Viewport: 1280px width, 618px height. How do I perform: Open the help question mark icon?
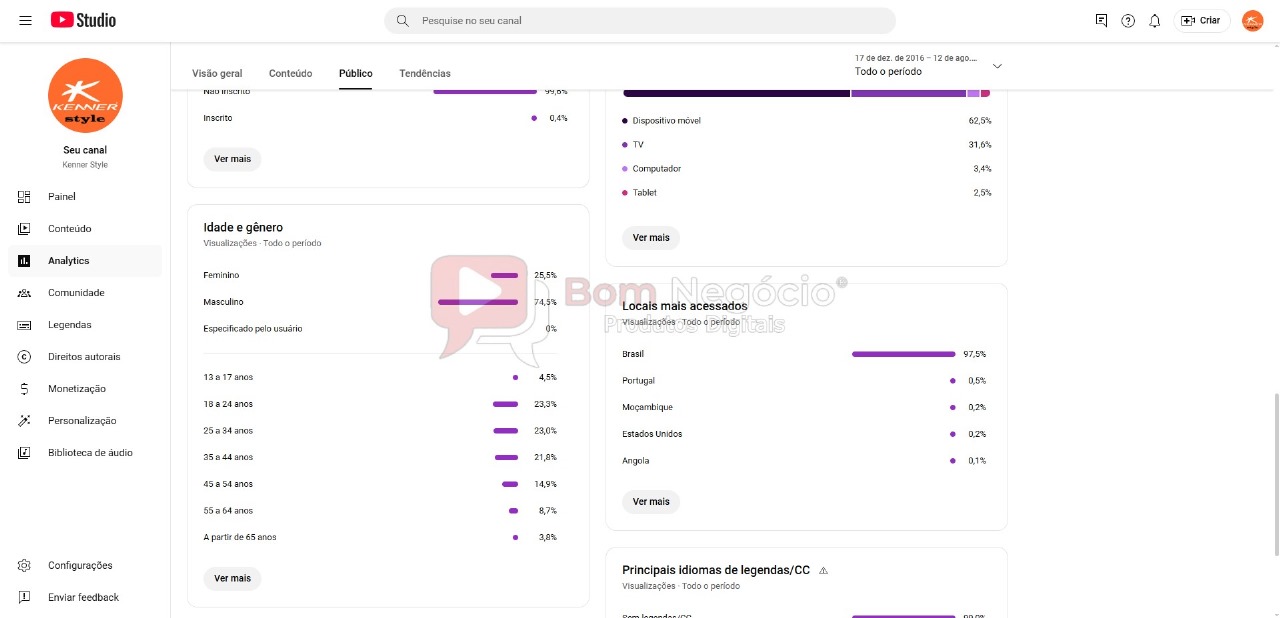click(x=1128, y=20)
